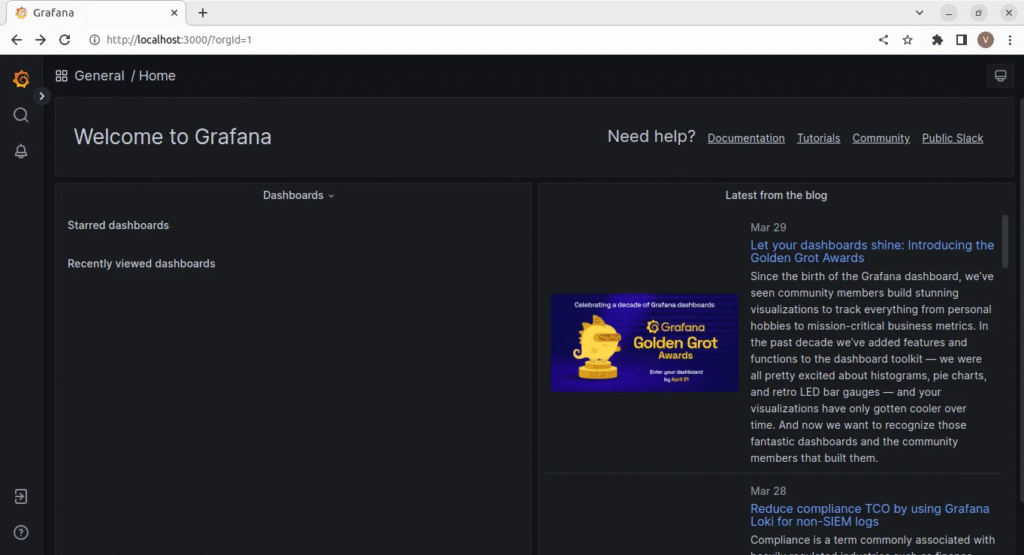This screenshot has height=555, width=1024.
Task: Click the Starred dashboards heading
Action: (x=118, y=225)
